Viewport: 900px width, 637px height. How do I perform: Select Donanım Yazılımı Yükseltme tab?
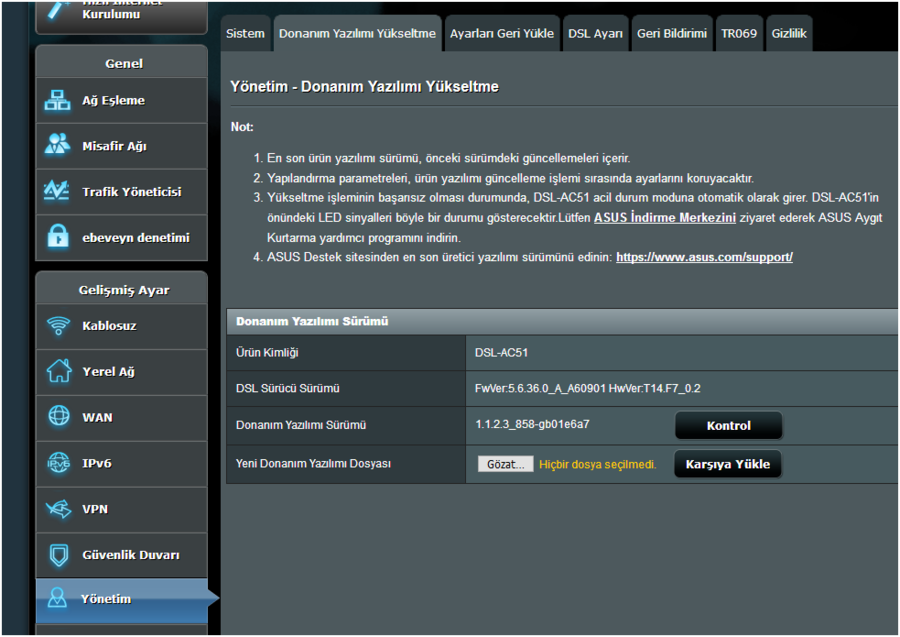(357, 33)
